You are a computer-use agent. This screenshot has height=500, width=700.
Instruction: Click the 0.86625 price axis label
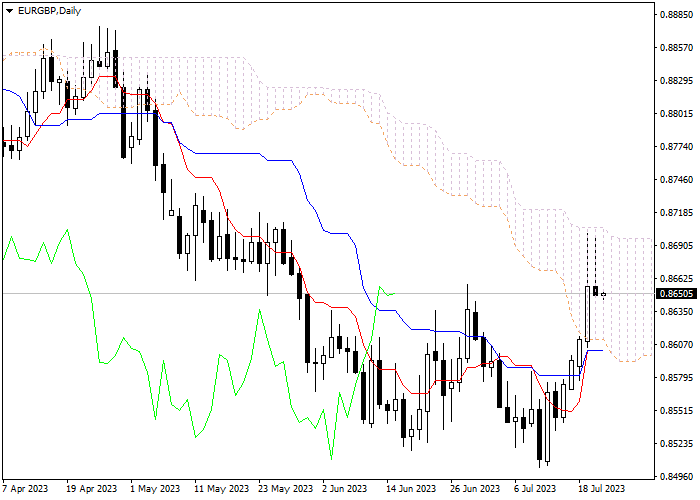676,279
